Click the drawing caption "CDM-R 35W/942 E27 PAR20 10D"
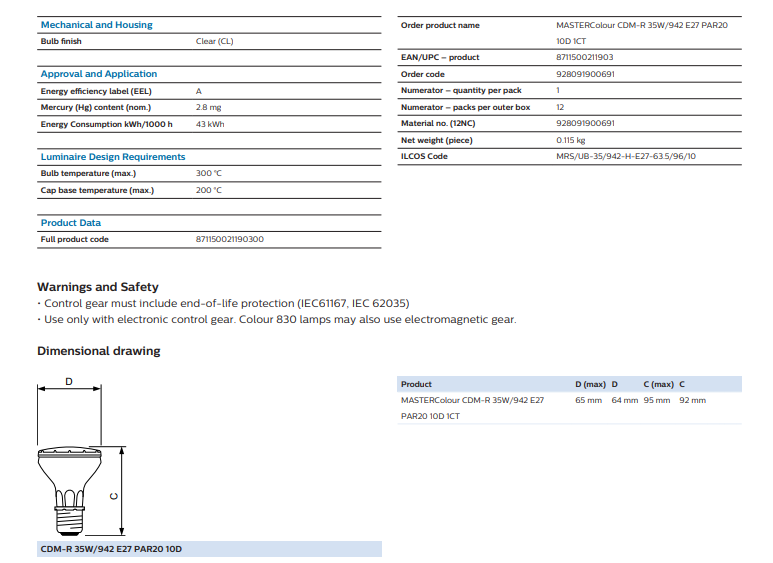Image resolution: width=773 pixels, height=563 pixels. (x=110, y=549)
